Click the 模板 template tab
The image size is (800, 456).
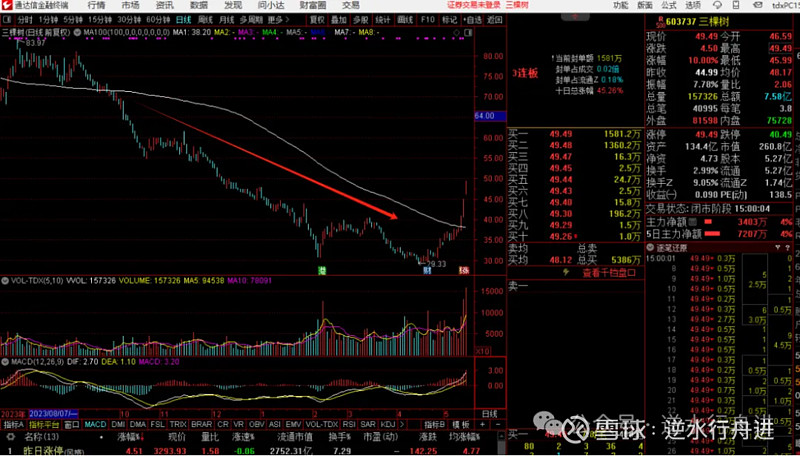(x=461, y=424)
